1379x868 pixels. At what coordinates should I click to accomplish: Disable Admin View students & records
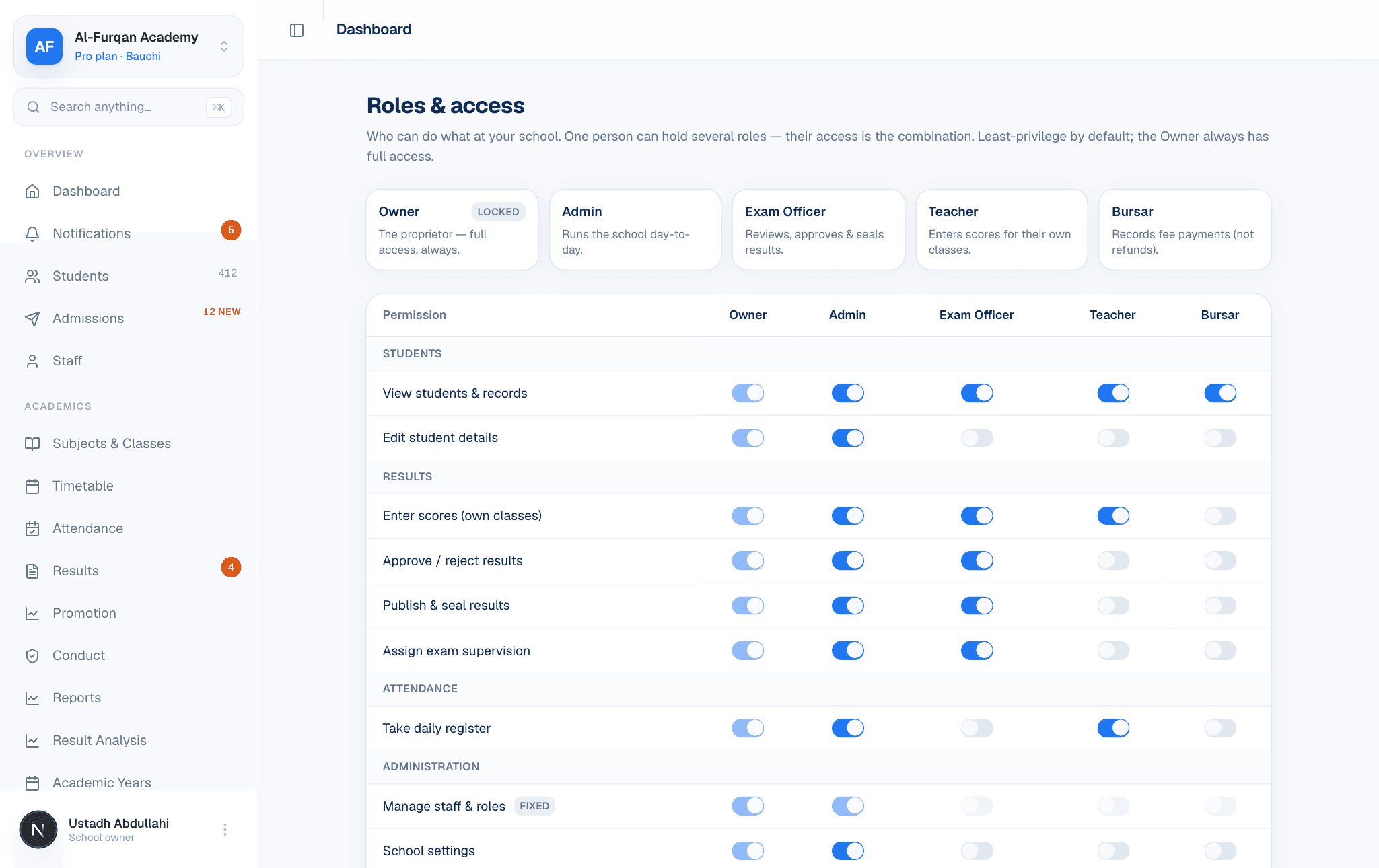click(847, 393)
